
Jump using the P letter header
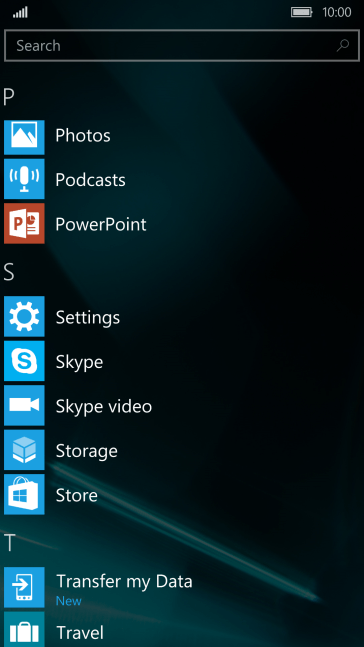click(8, 97)
